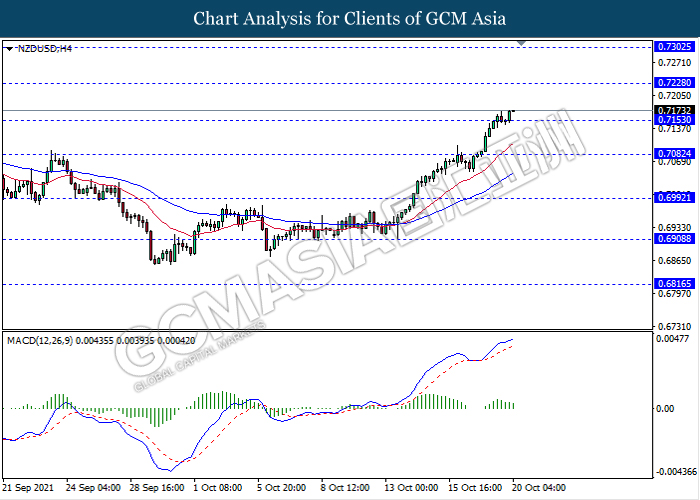Viewport: 700px width, 500px height.
Task: Click the chart shift triangle marker at top
Action: (x=521, y=43)
